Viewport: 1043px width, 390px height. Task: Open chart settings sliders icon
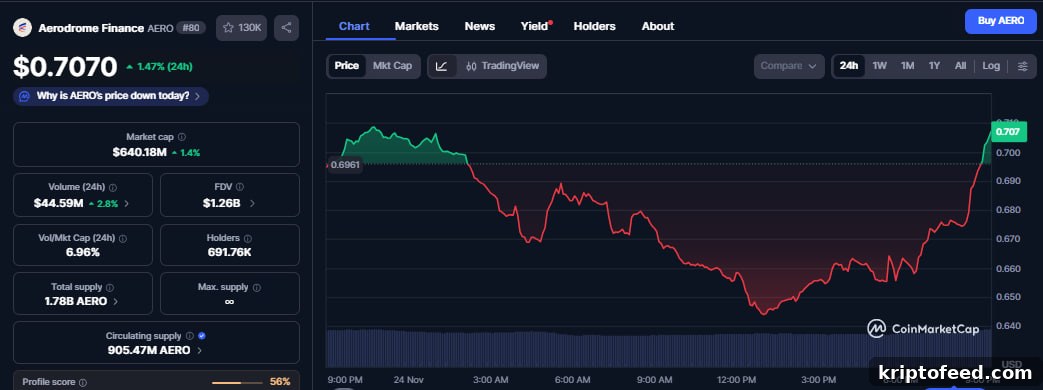[1022, 67]
